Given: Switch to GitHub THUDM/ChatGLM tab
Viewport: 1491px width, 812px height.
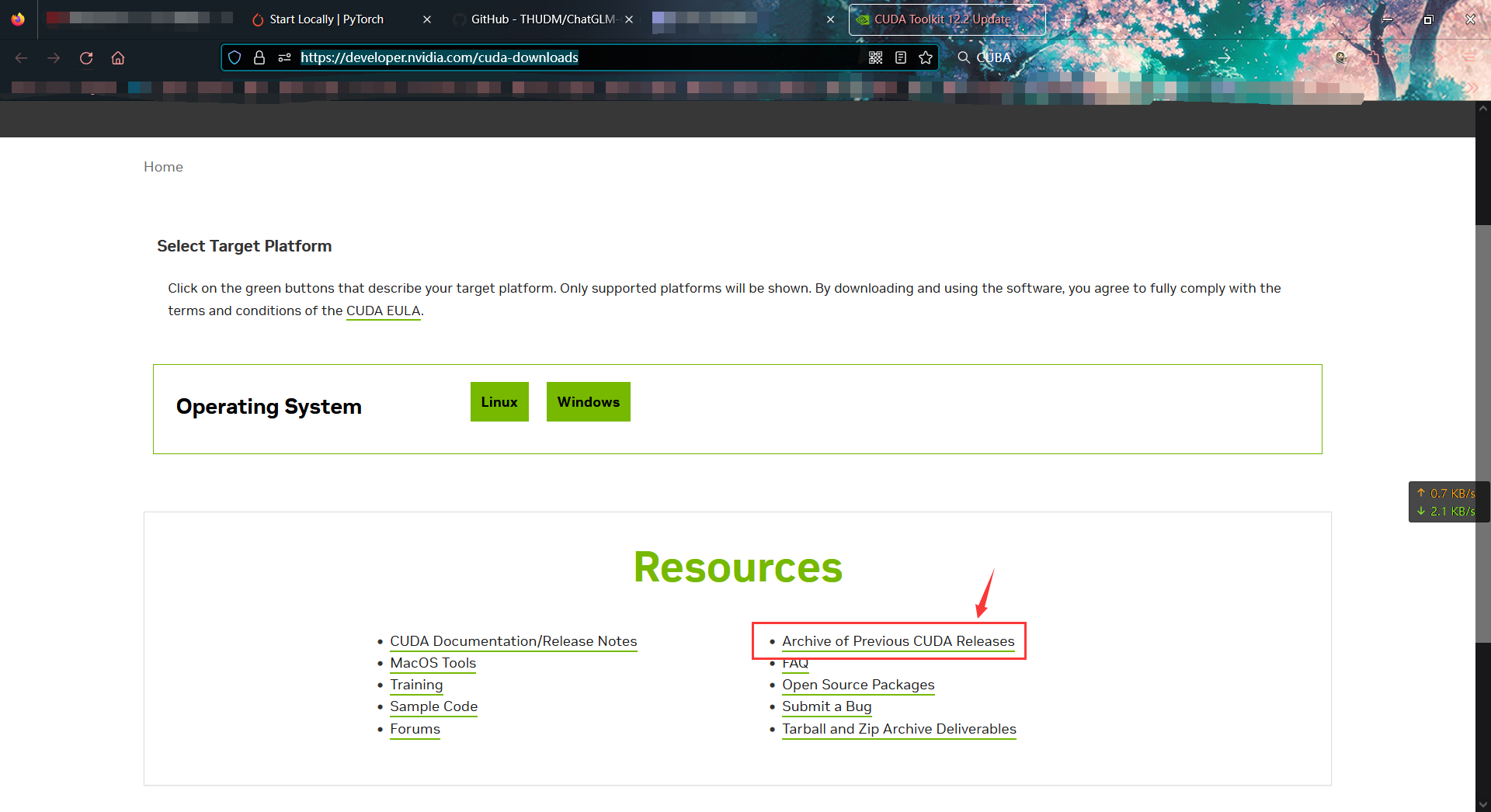Looking at the screenshot, I should [544, 19].
